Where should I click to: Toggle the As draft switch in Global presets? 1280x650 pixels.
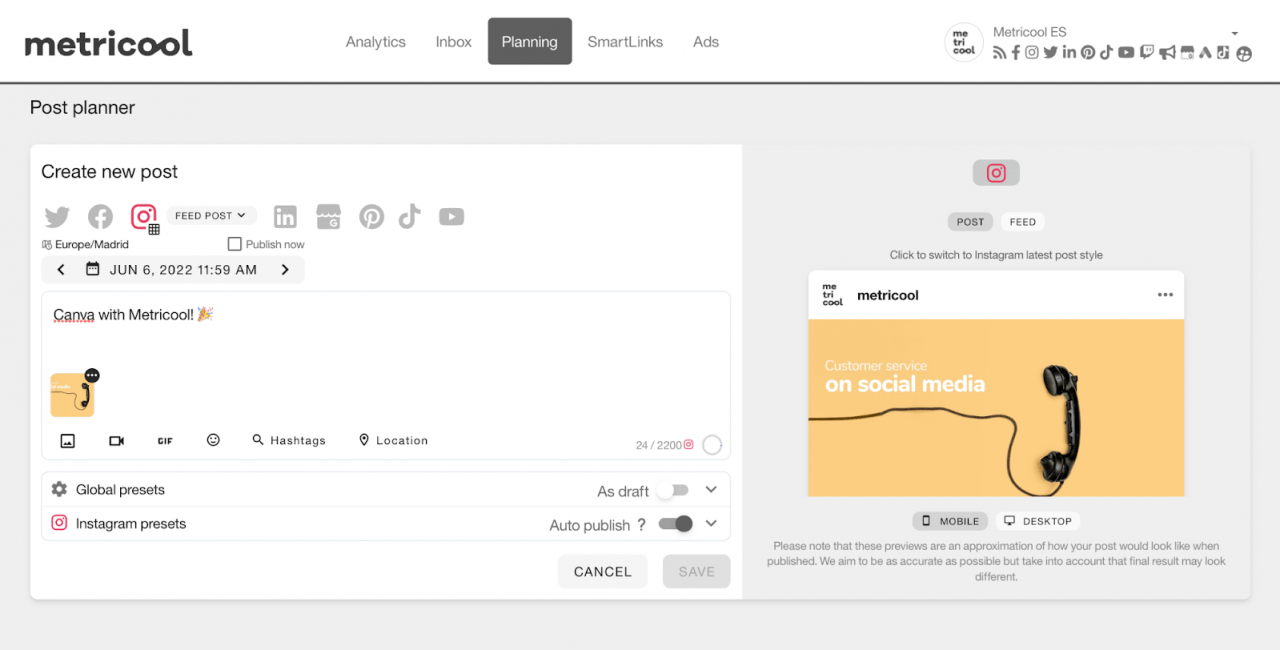673,490
